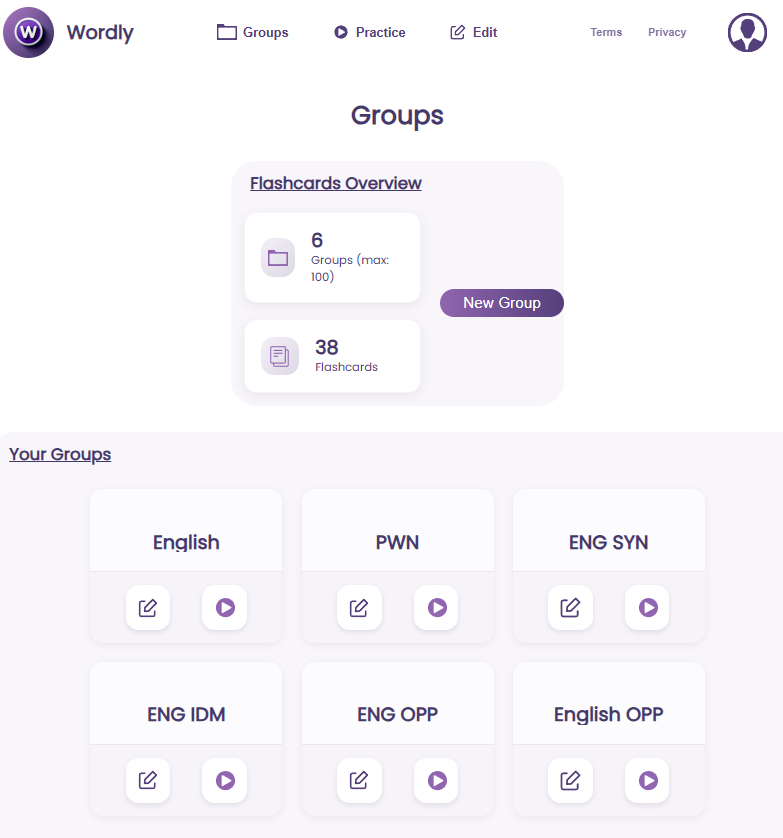
Task: Switch to the Groups section
Action: tap(252, 32)
